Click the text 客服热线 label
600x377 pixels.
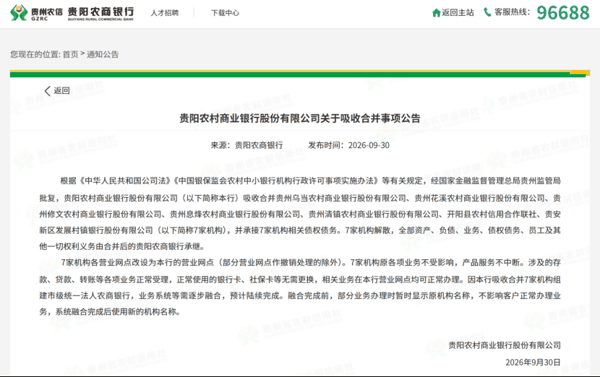pos(512,12)
